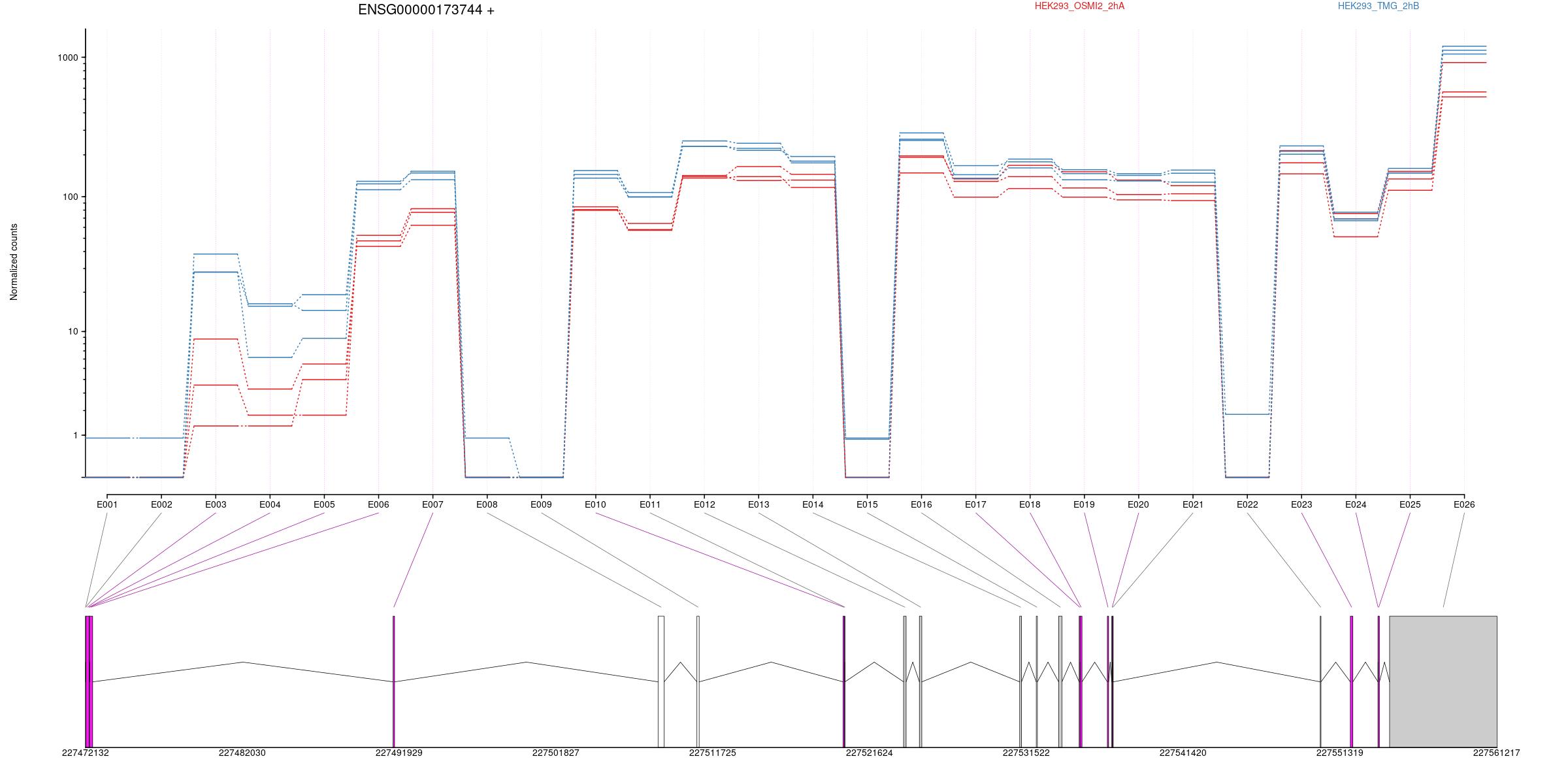Screen dimensions: 1568x784
Task: Select exon label E018
Action: (x=1030, y=504)
